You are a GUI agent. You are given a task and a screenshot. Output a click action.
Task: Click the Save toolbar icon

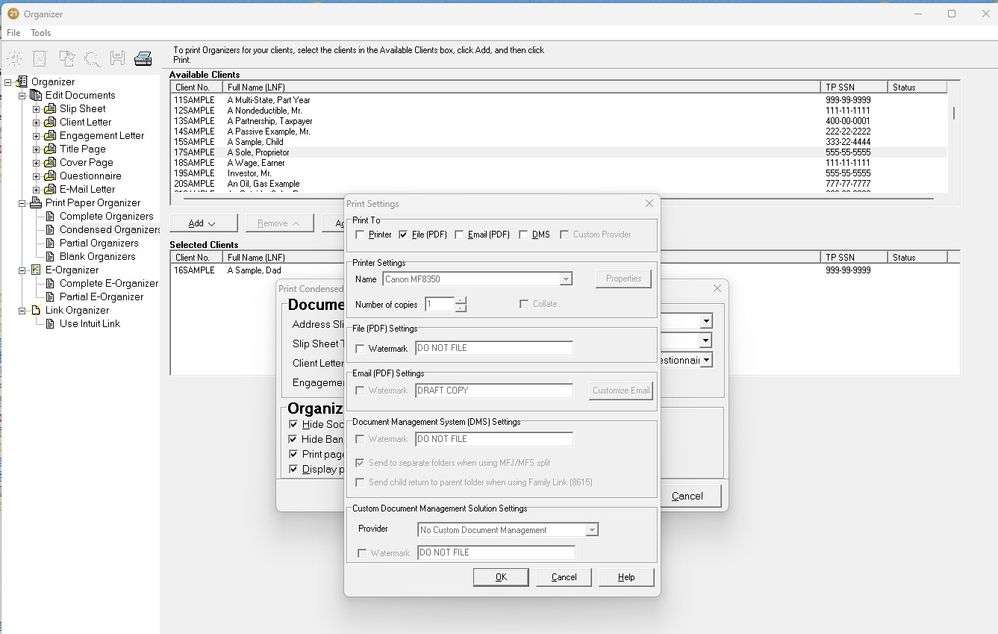tap(118, 57)
